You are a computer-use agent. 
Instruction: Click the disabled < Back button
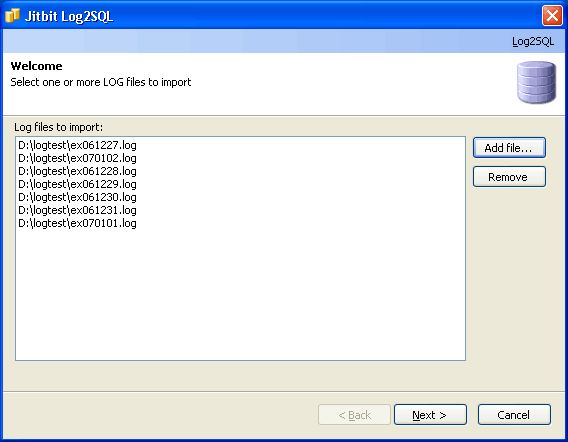pos(354,414)
